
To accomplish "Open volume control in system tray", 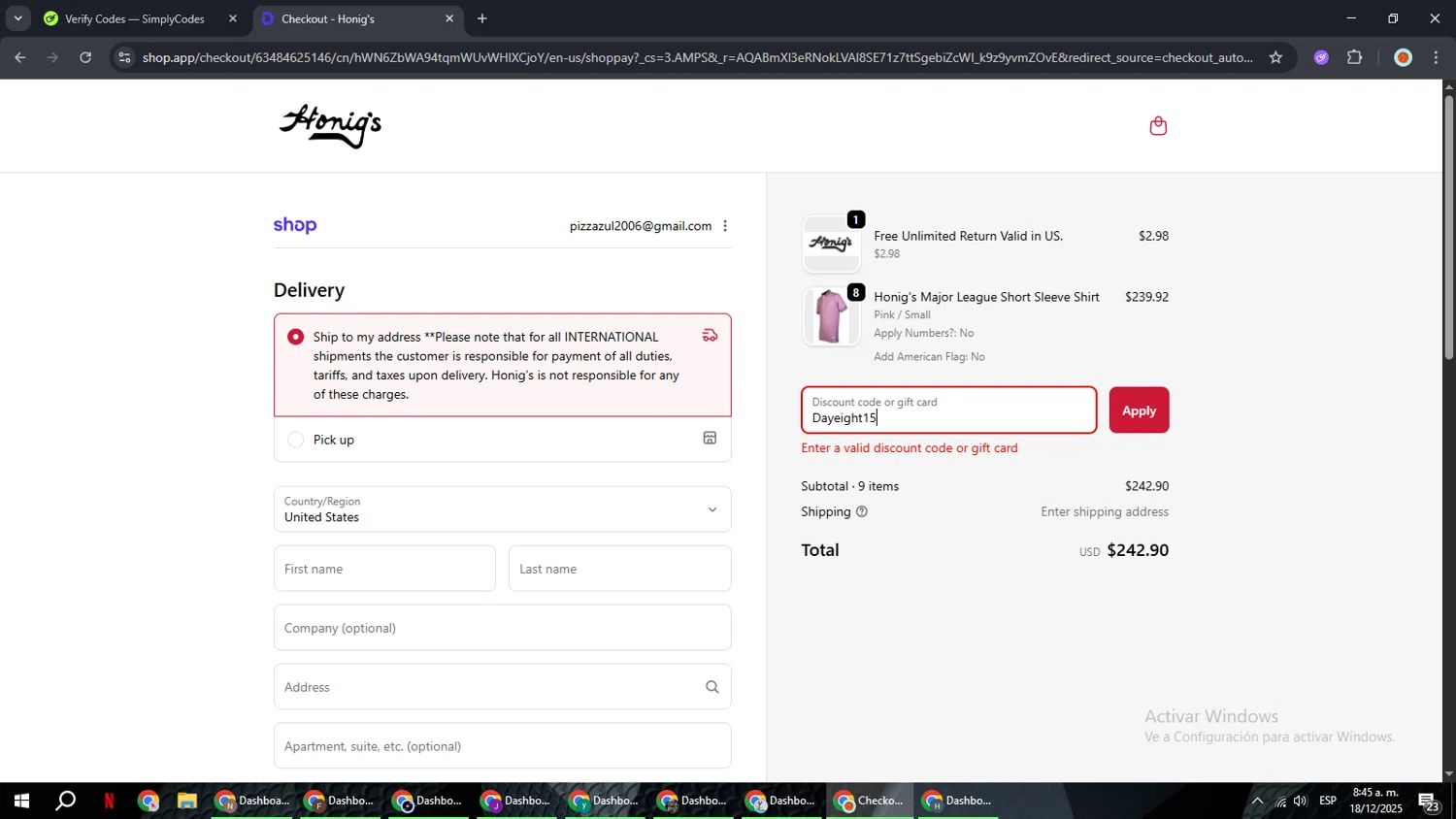I will click(1301, 801).
